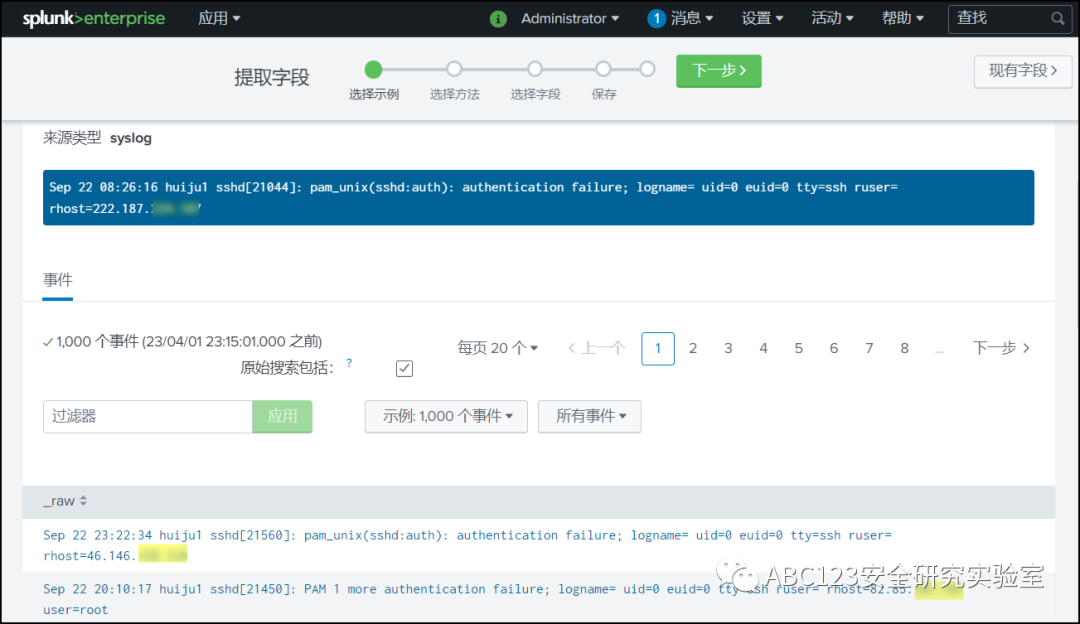Open the 所有事件 dropdown
This screenshot has width=1080, height=624.
coord(589,416)
